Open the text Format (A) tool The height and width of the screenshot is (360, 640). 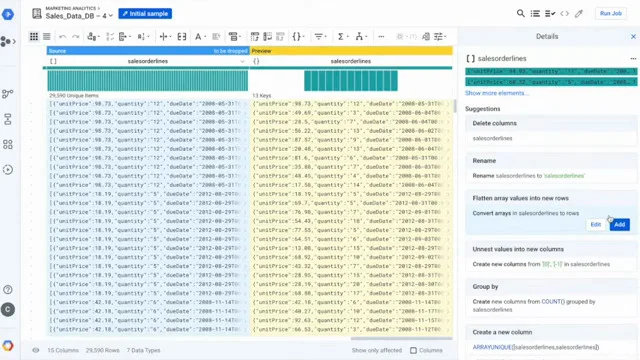click(200, 37)
